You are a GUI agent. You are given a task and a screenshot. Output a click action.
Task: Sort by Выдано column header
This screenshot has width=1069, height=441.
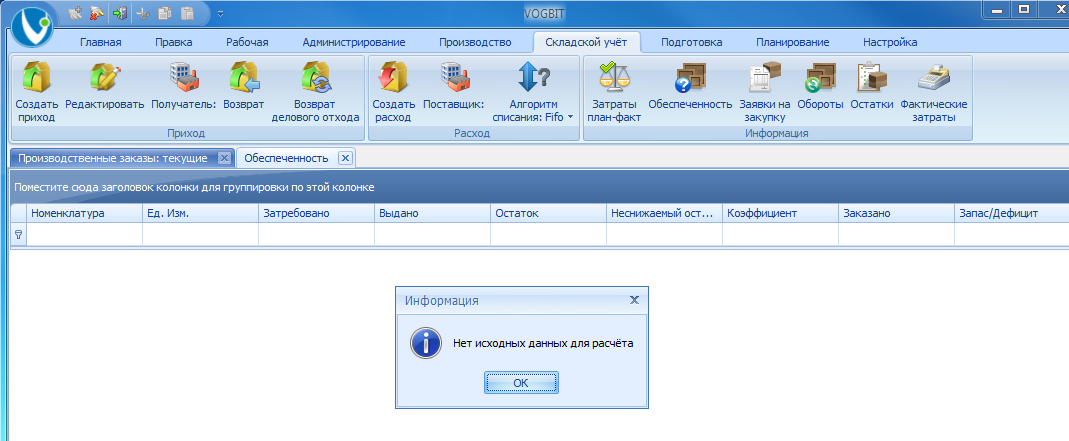[432, 213]
